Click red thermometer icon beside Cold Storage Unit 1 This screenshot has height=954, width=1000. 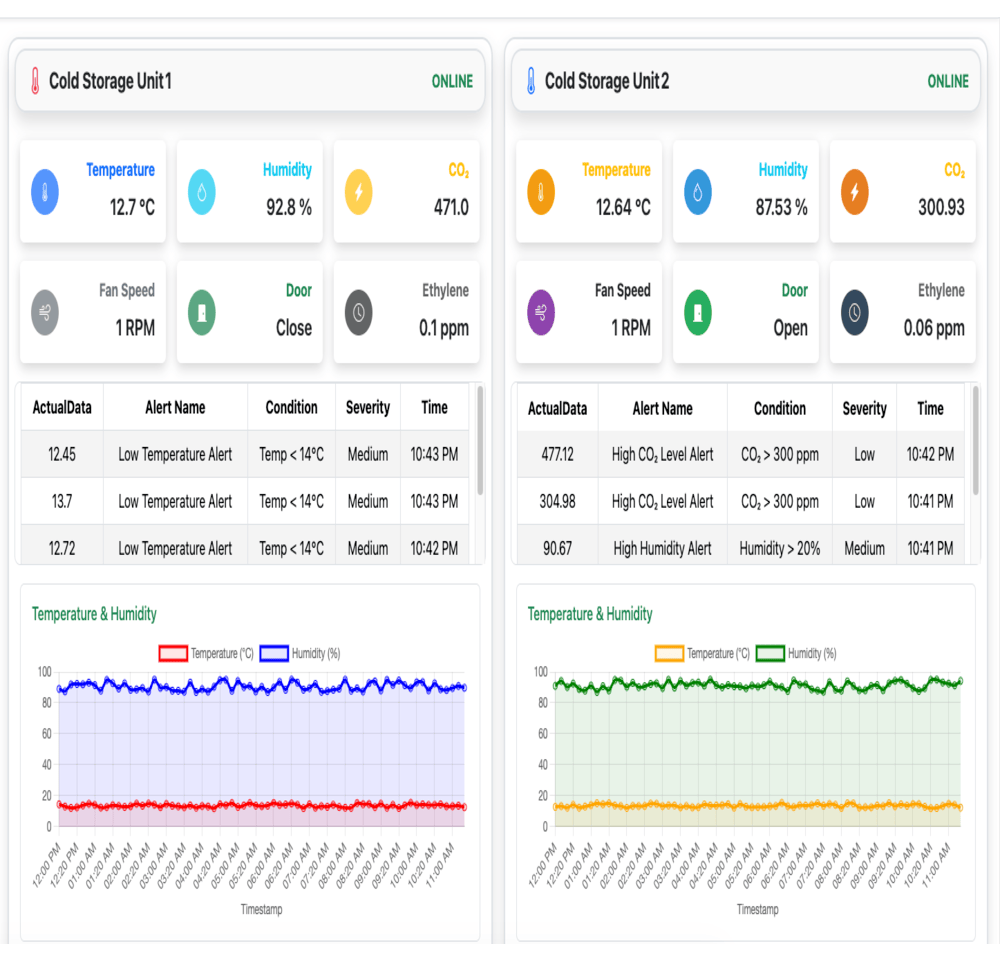click(x=35, y=81)
